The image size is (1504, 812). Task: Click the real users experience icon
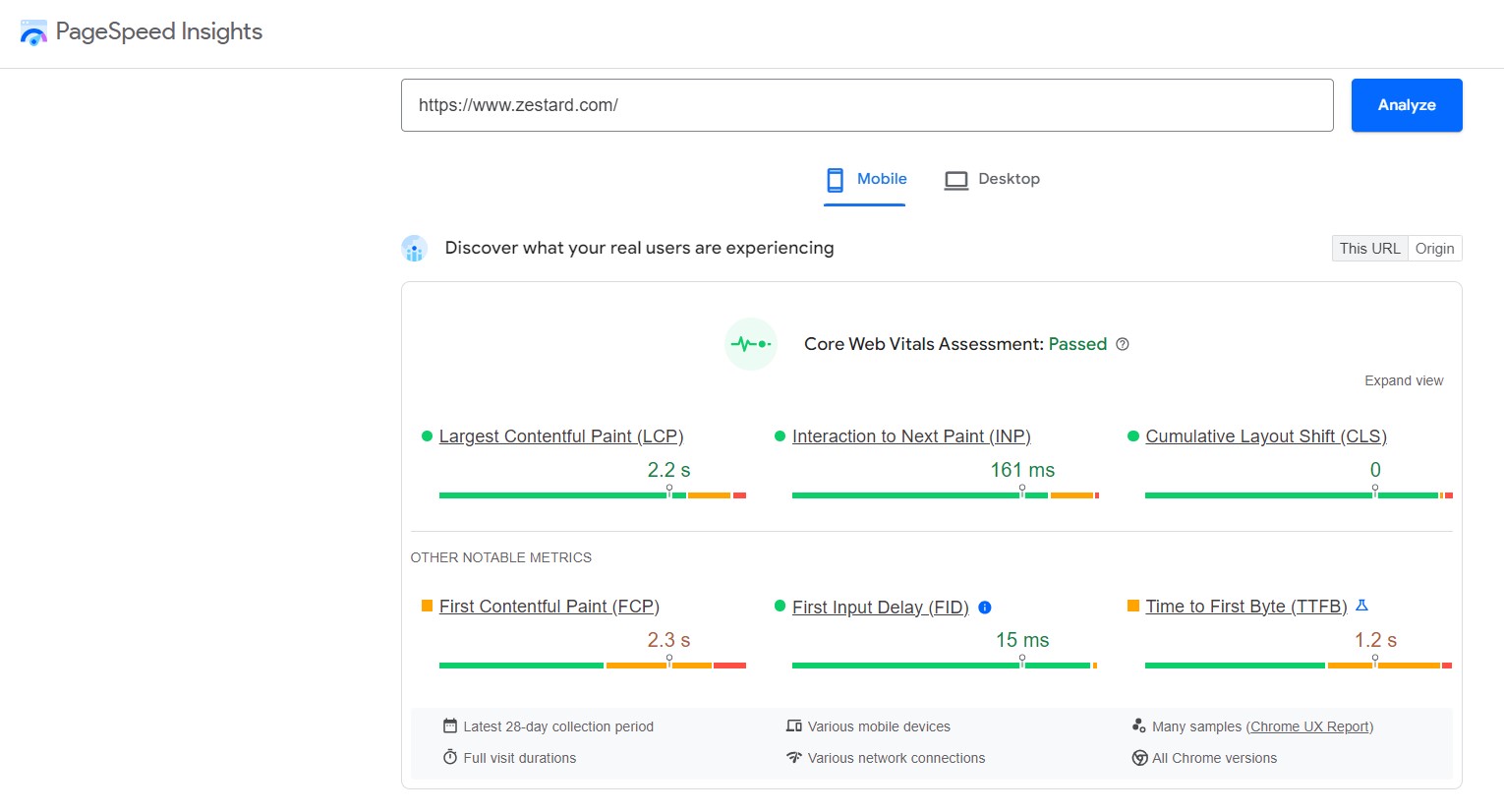pyautogui.click(x=414, y=249)
